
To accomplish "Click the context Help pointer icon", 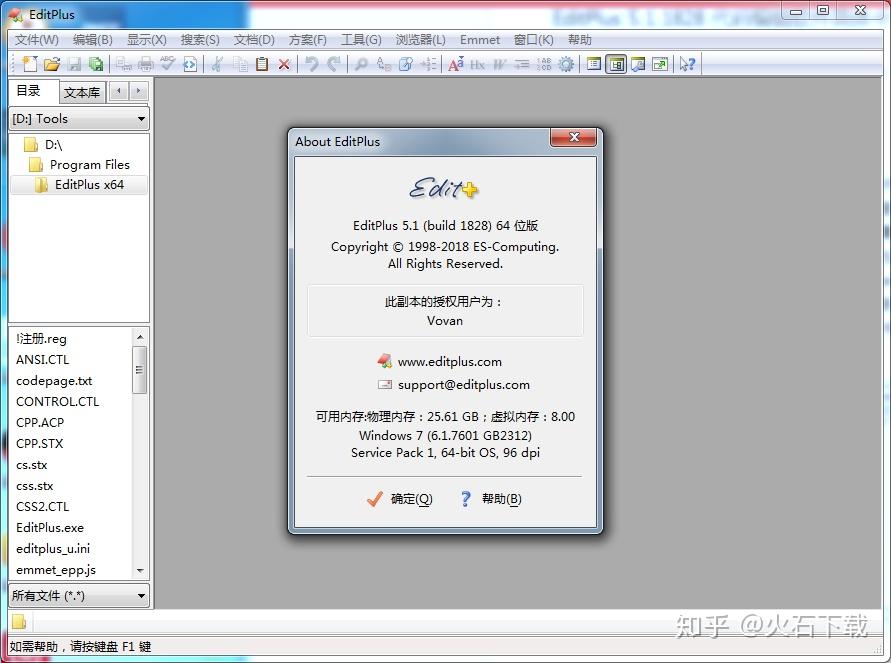I will coord(687,64).
